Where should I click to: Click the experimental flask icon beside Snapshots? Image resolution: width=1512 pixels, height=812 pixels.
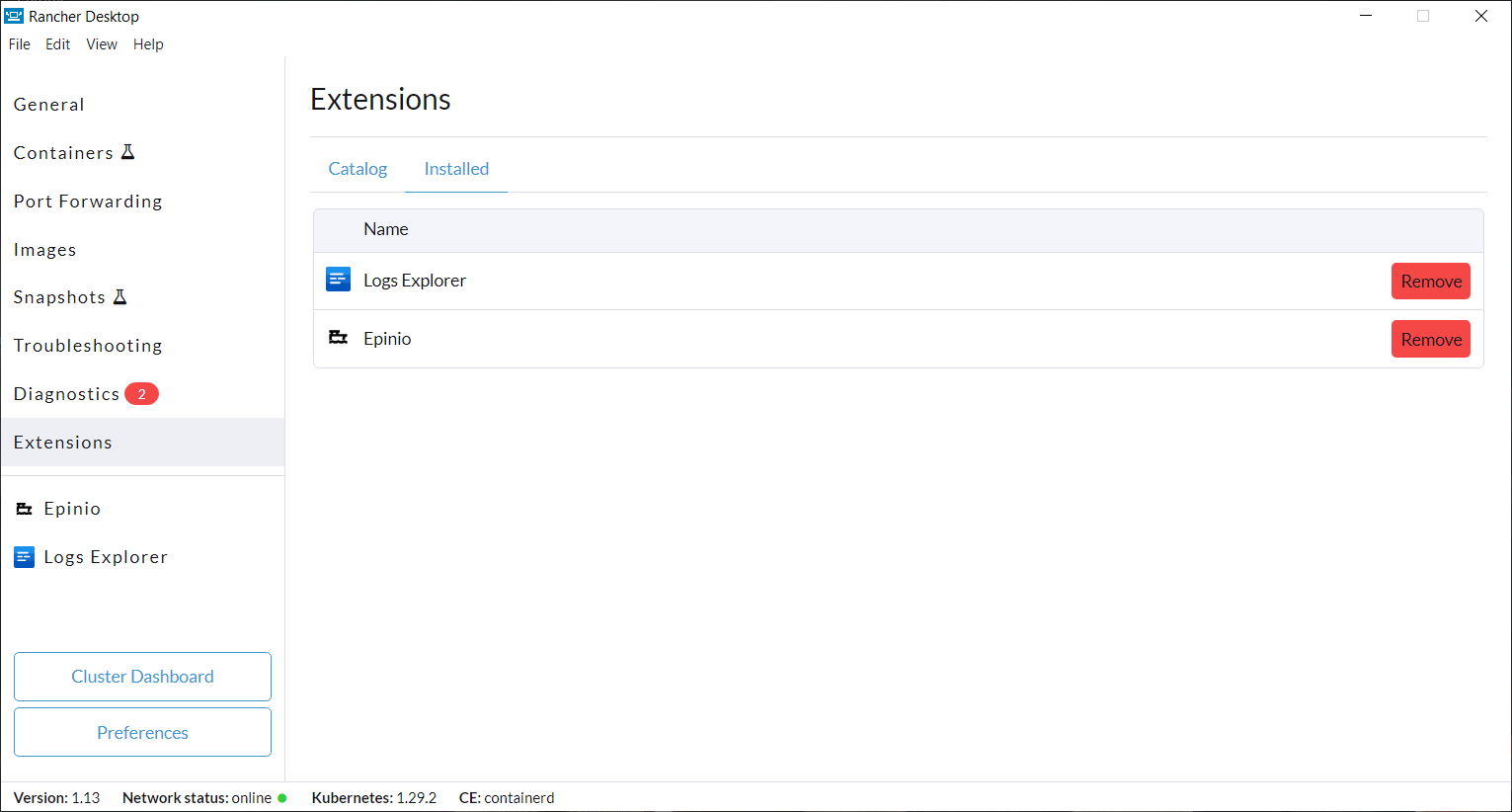(x=119, y=296)
